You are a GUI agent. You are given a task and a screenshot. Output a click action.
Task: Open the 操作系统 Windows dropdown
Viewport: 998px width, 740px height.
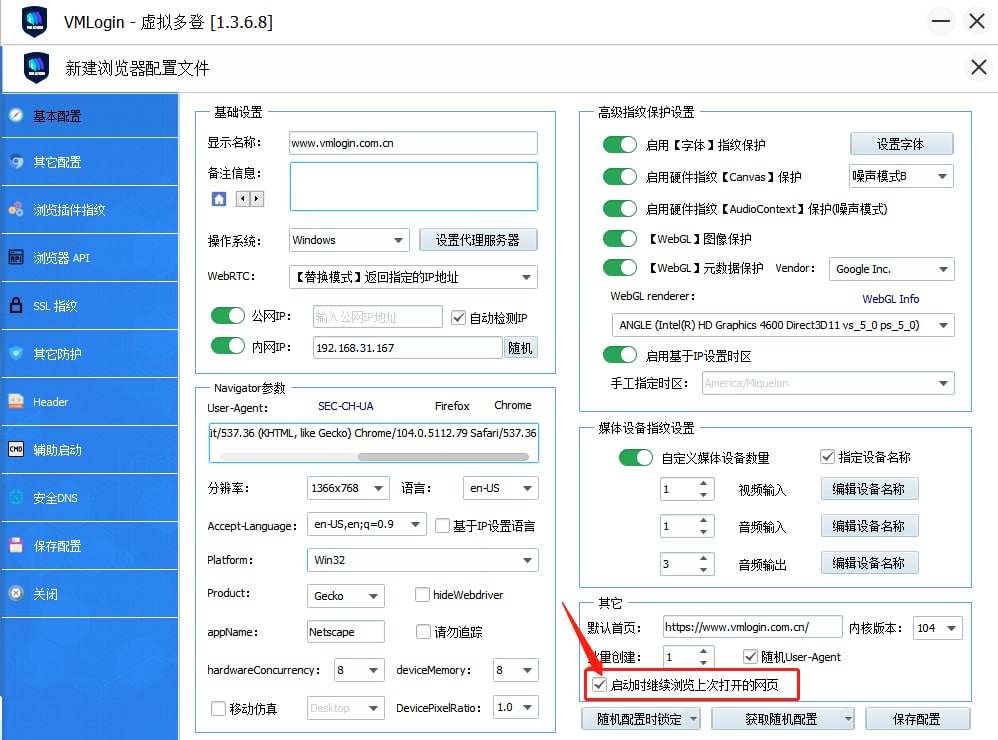pos(349,240)
